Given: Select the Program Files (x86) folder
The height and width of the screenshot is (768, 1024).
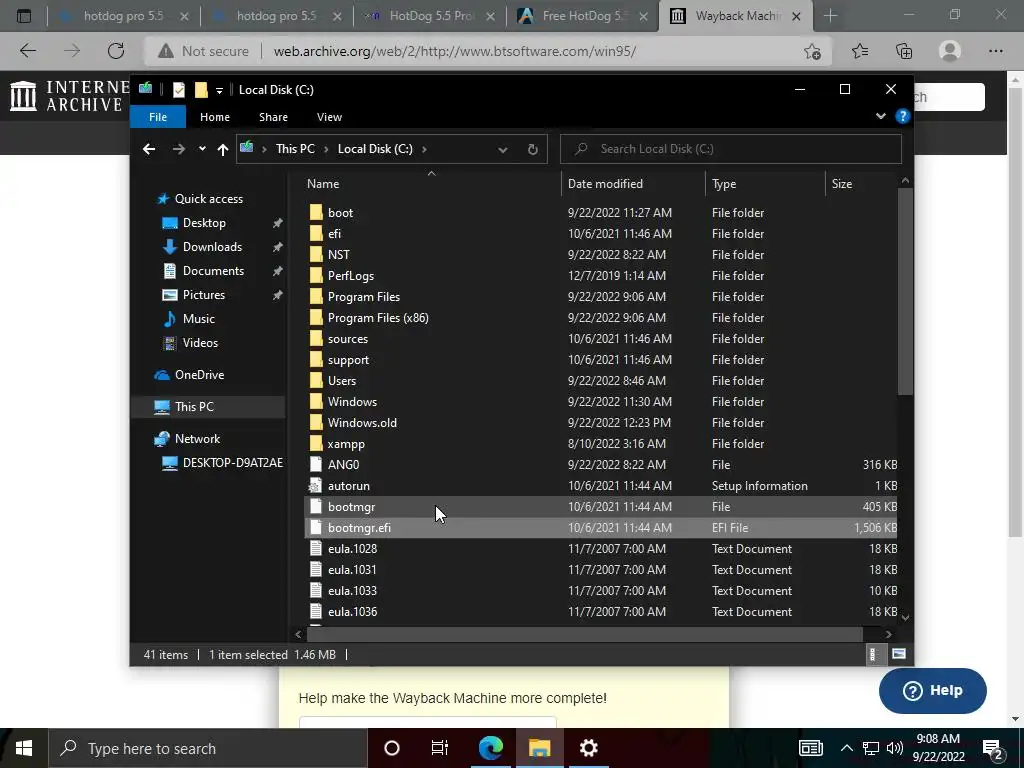Looking at the screenshot, I should point(378,318).
